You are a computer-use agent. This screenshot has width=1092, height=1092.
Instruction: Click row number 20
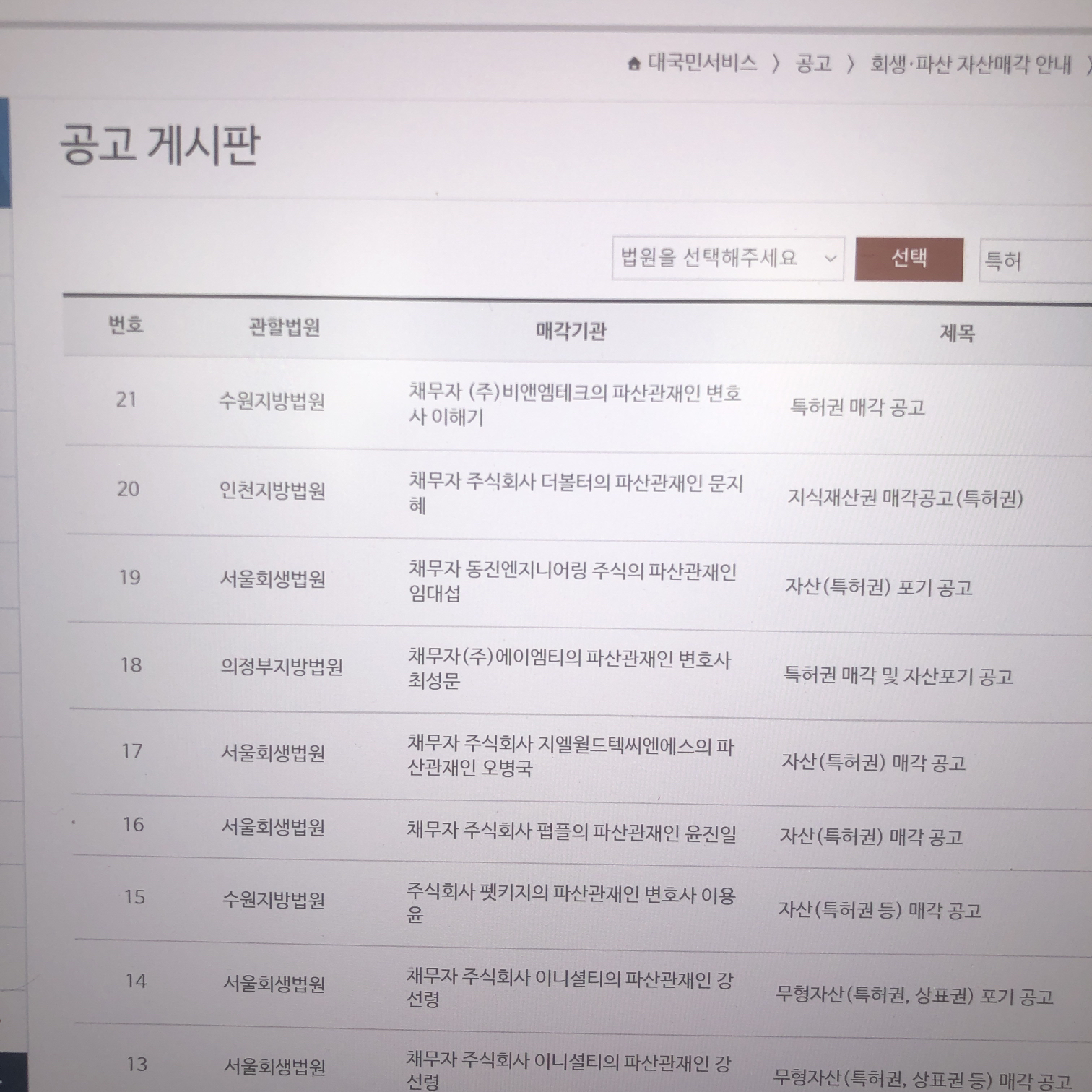pos(129,489)
